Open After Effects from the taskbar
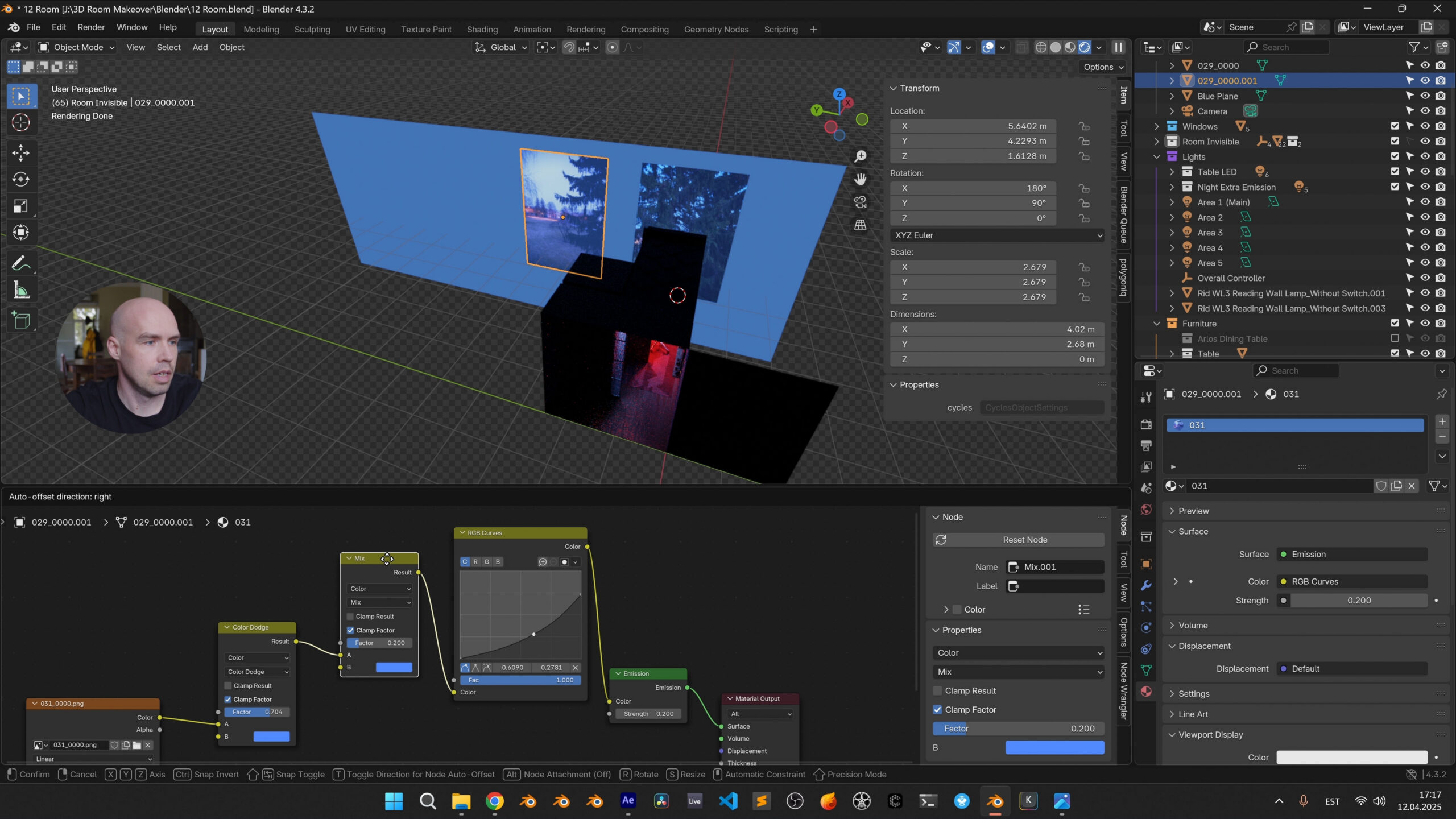 pos(628,801)
